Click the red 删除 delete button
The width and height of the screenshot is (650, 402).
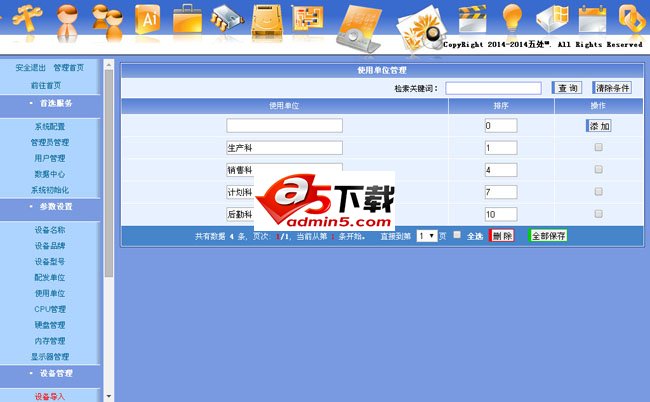[x=502, y=236]
